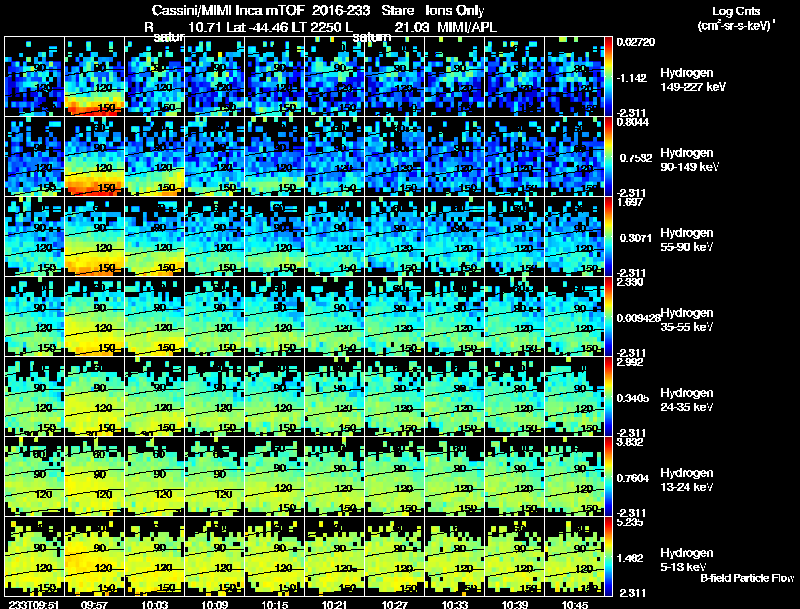The width and height of the screenshot is (800, 609).
Task: Click the color bar for Hydrogen 149-227 keV
Action: (608, 77)
